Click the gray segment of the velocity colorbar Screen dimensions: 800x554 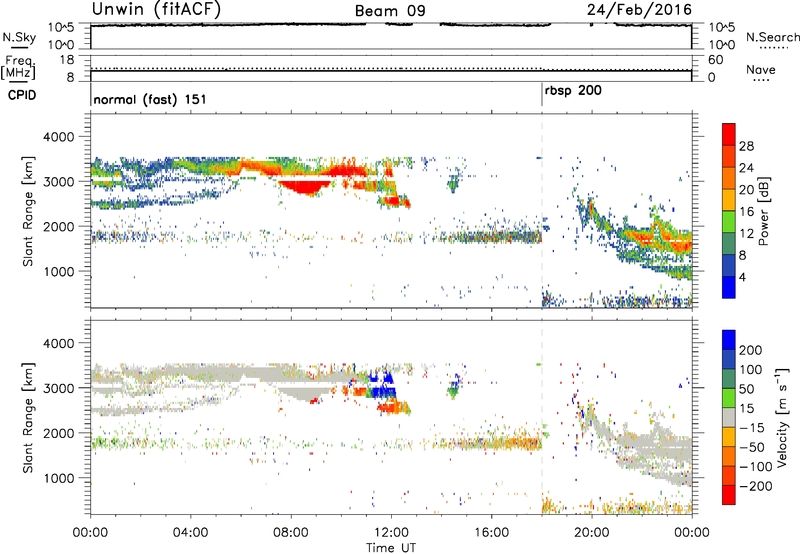point(729,417)
